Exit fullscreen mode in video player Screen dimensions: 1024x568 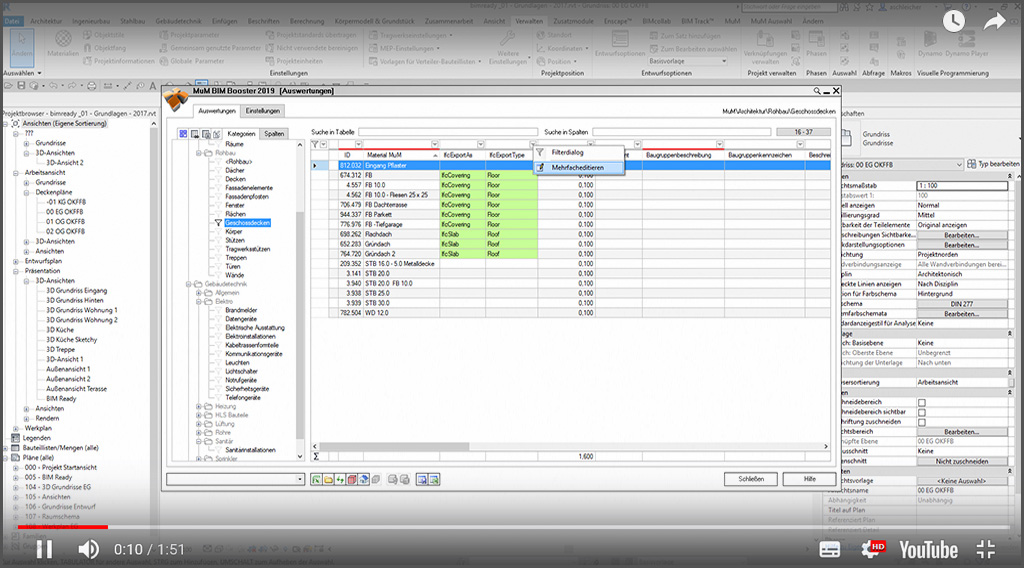pos(985,549)
